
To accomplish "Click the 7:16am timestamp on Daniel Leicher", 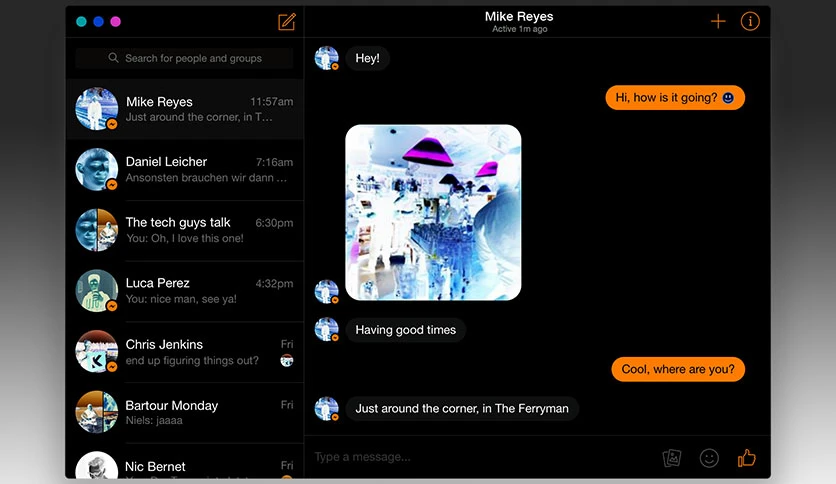I will pyautogui.click(x=274, y=162).
